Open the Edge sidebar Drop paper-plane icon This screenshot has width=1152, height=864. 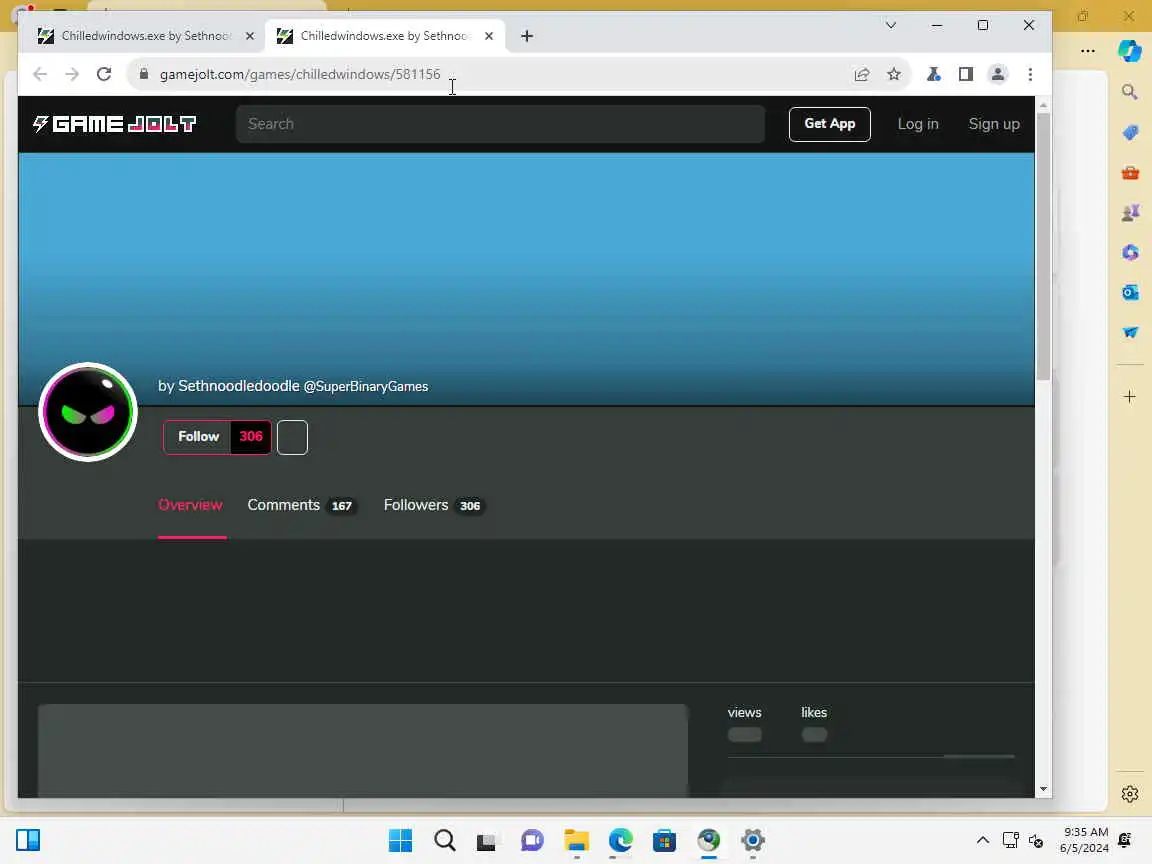point(1130,333)
